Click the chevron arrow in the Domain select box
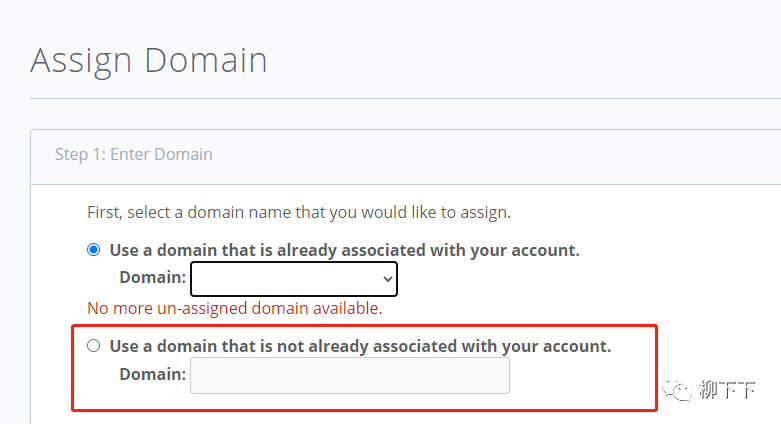781x424 pixels. (388, 279)
